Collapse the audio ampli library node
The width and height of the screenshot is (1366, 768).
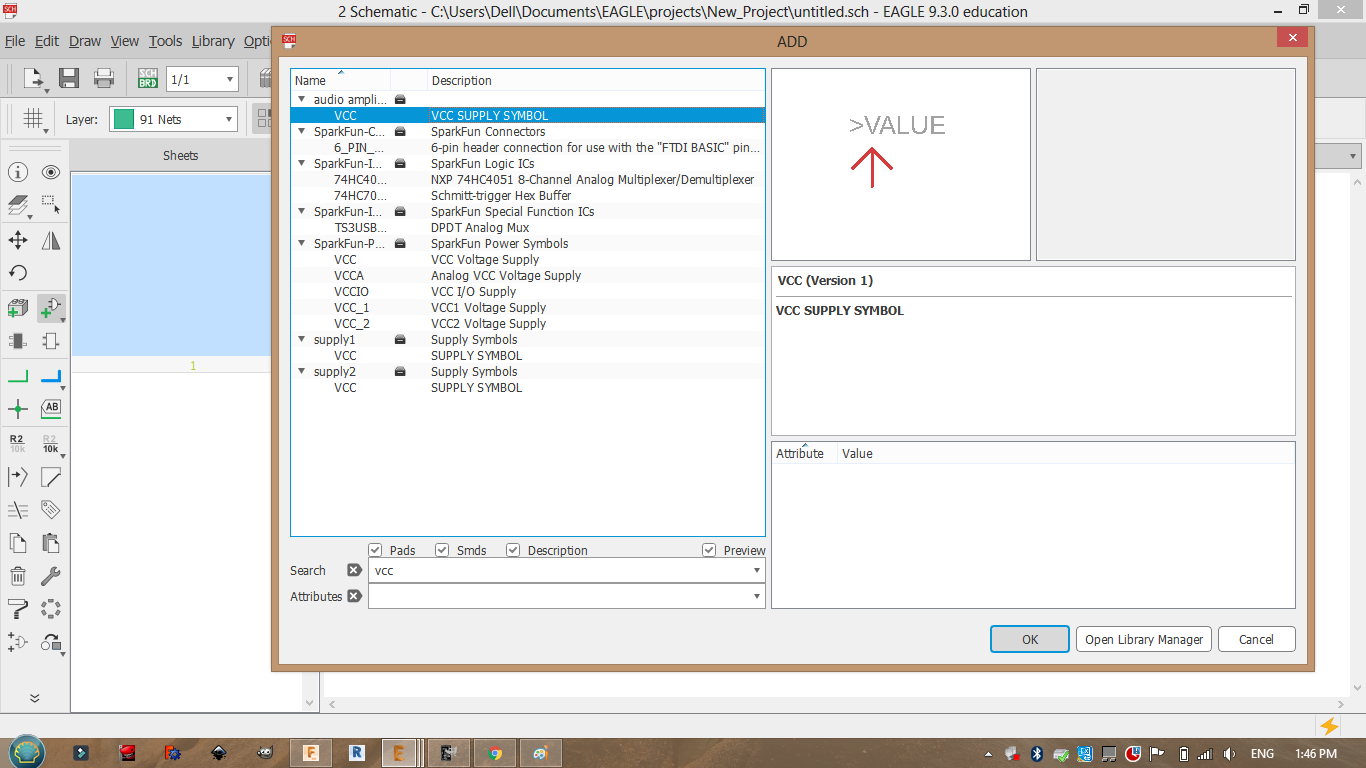(x=301, y=99)
